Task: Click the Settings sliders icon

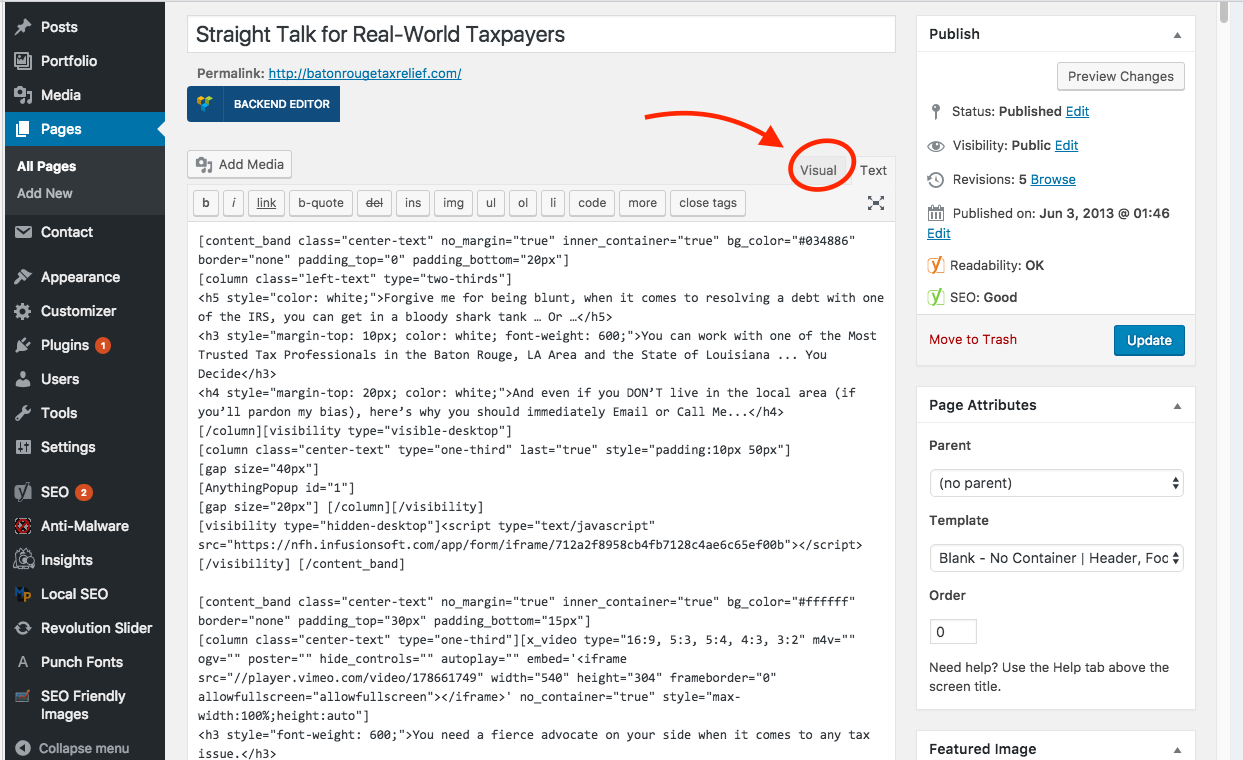Action: point(22,447)
